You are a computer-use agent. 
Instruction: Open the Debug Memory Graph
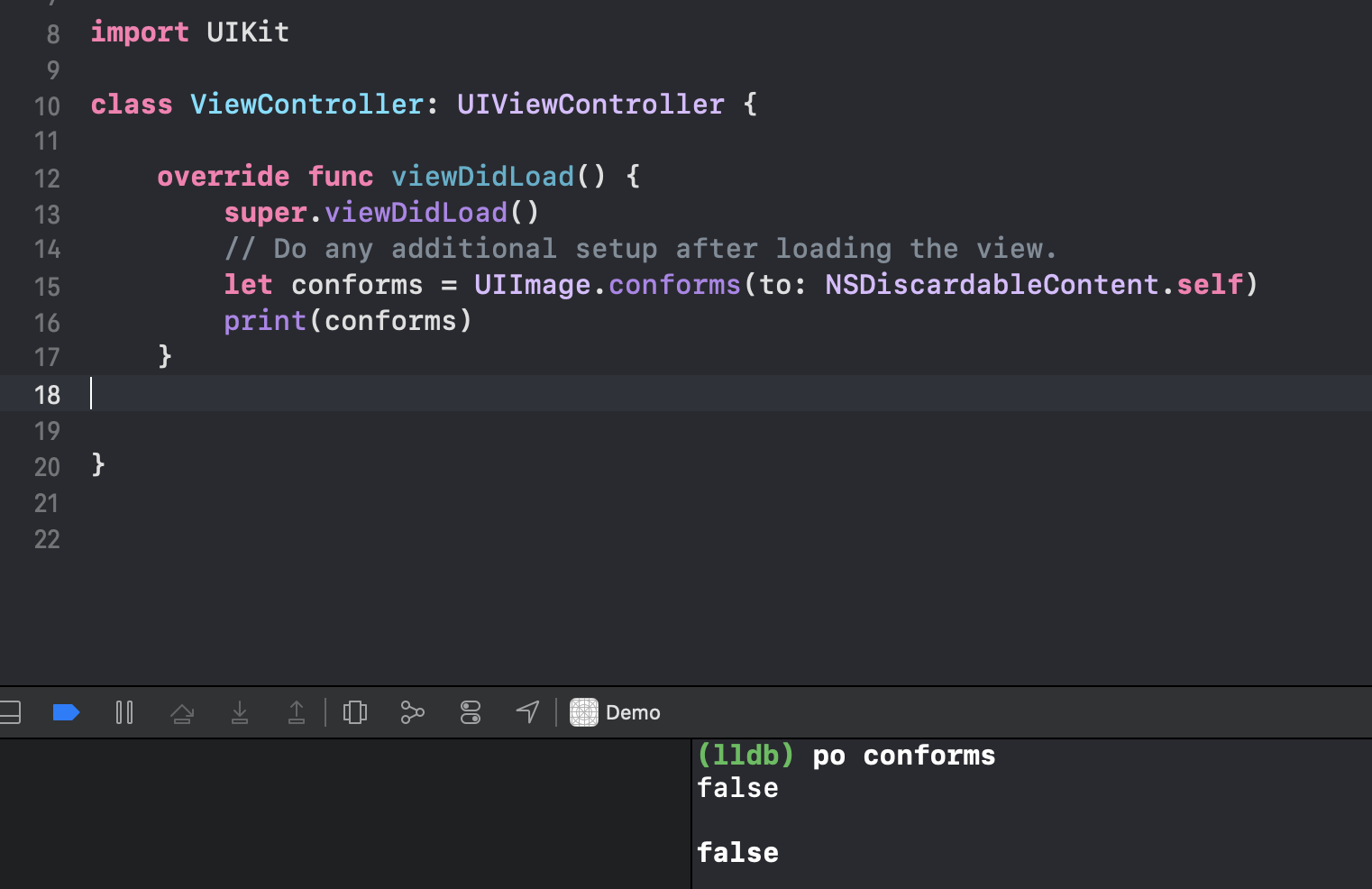tap(412, 712)
